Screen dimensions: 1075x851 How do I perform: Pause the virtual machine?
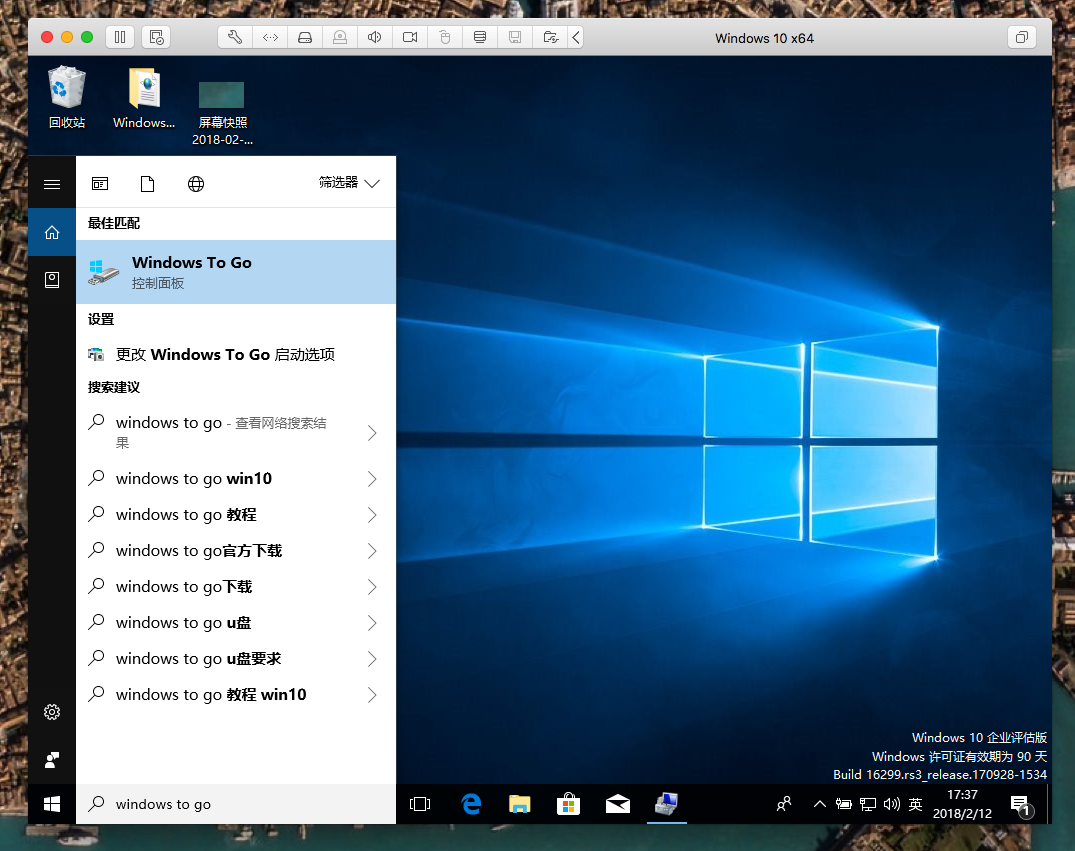(x=120, y=37)
